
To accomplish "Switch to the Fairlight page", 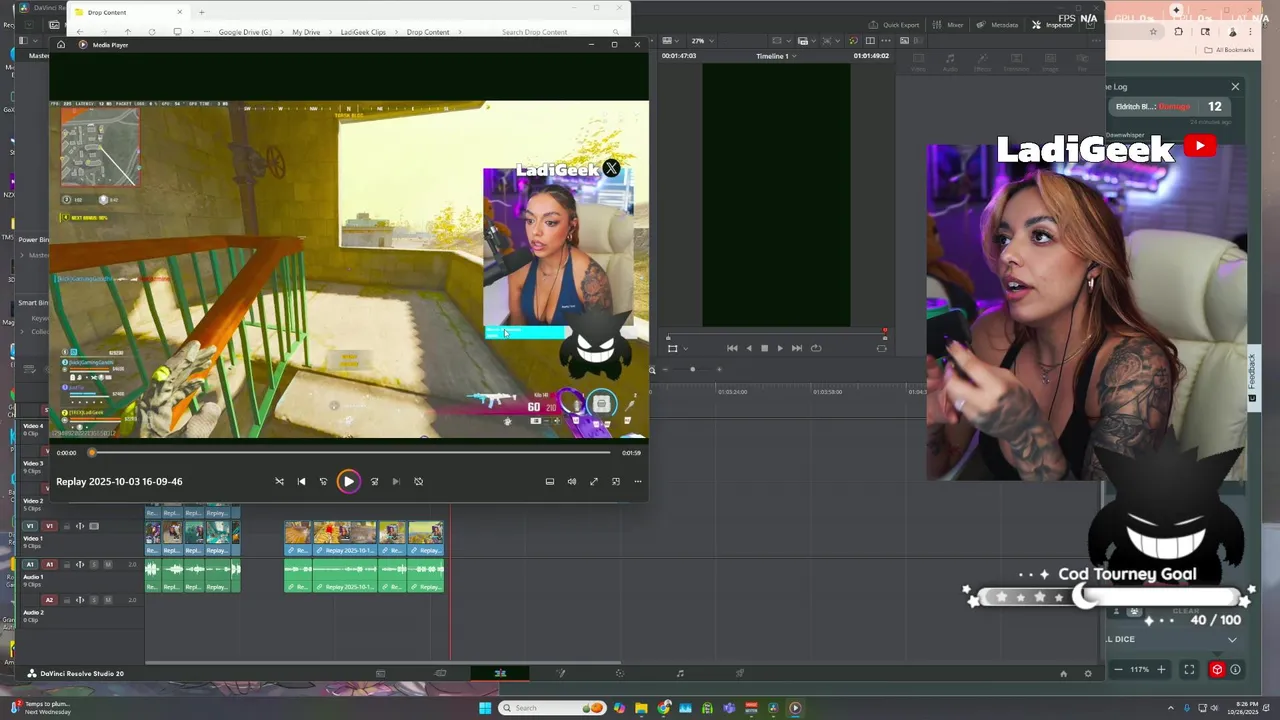I will (x=680, y=673).
